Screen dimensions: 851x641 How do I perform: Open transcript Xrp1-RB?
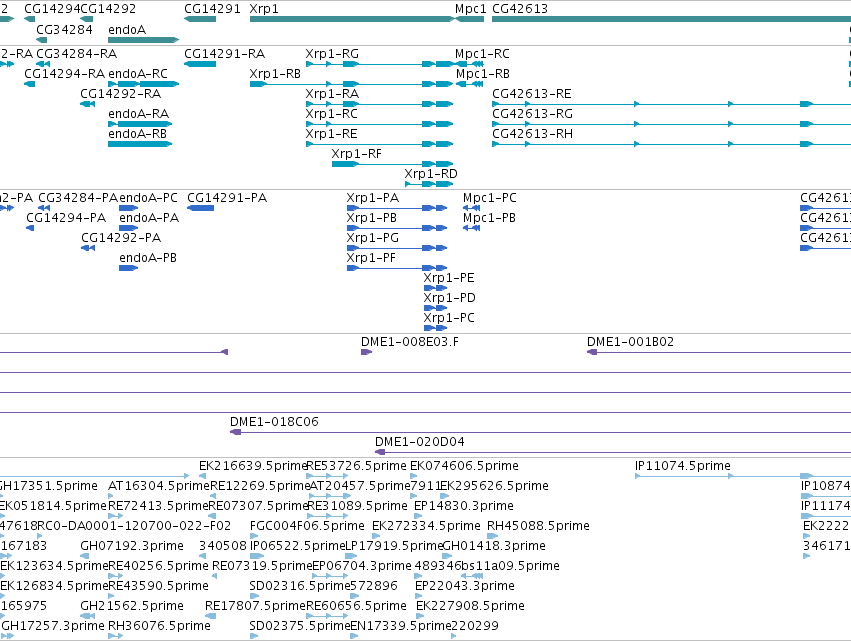275,74
